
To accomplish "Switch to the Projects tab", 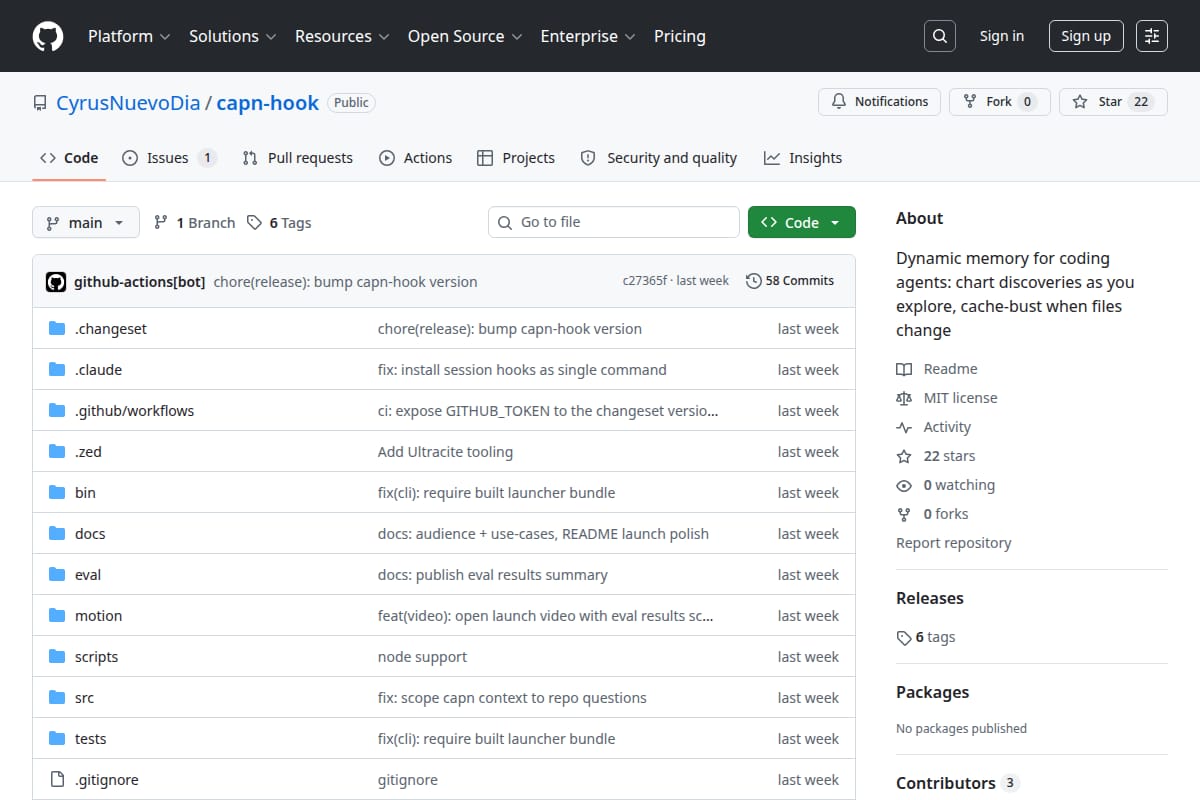I will pyautogui.click(x=516, y=158).
